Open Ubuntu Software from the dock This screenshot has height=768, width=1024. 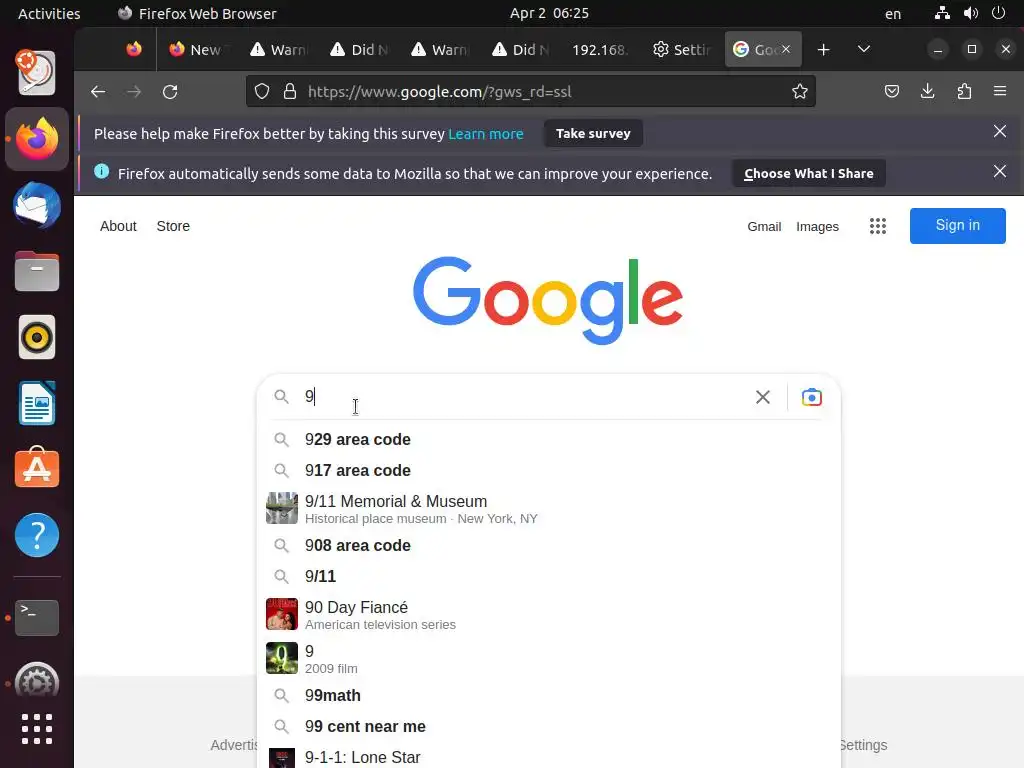37,469
